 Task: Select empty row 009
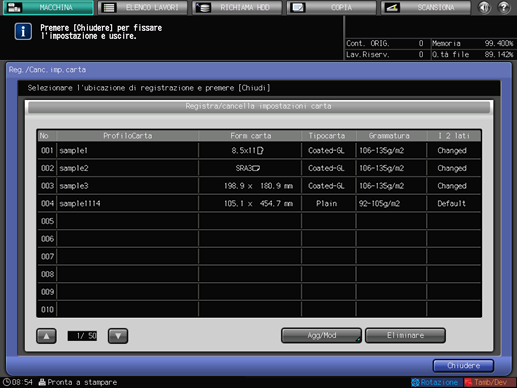tap(259, 292)
